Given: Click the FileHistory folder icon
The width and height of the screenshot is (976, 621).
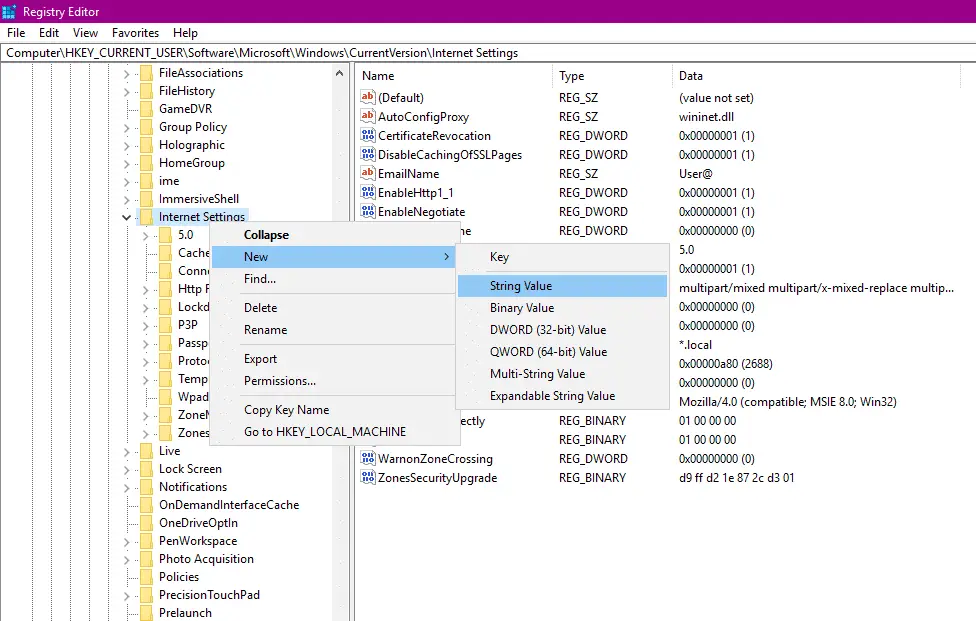Looking at the screenshot, I should pyautogui.click(x=146, y=91).
